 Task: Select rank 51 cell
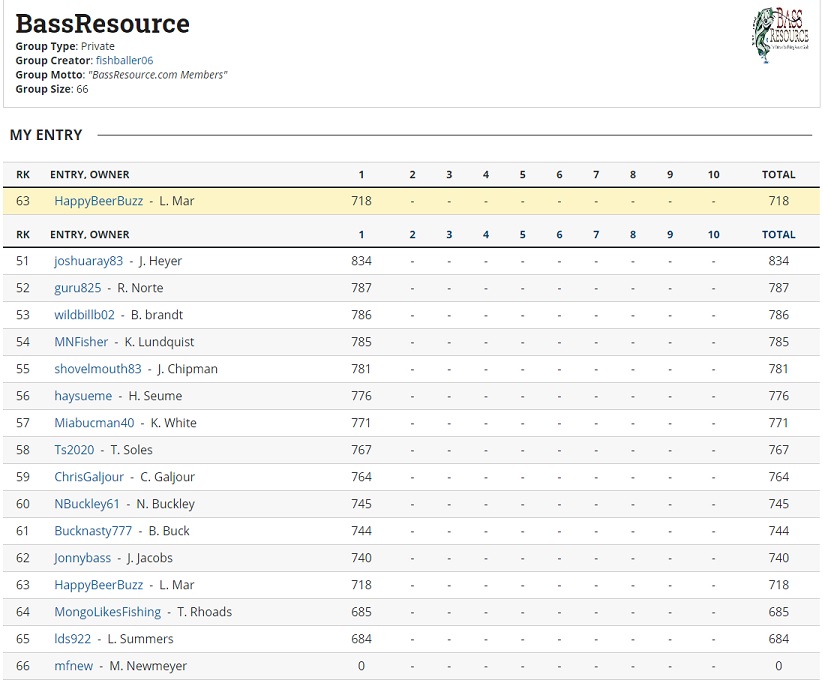(x=23, y=261)
